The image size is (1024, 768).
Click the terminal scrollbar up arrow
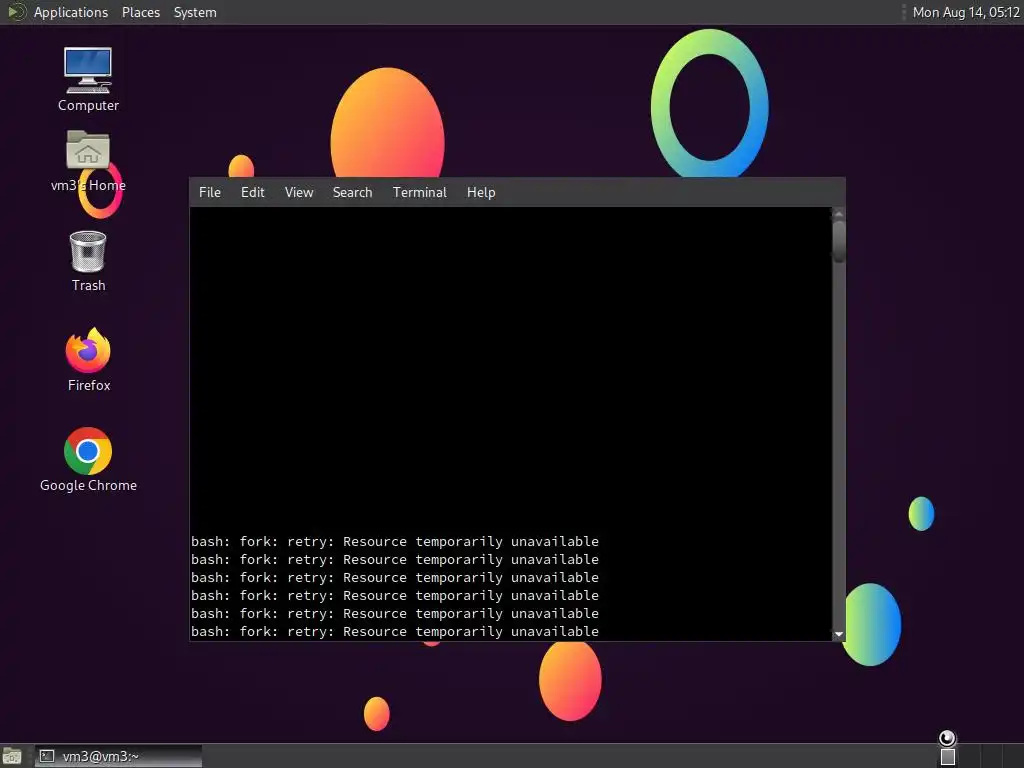point(839,214)
